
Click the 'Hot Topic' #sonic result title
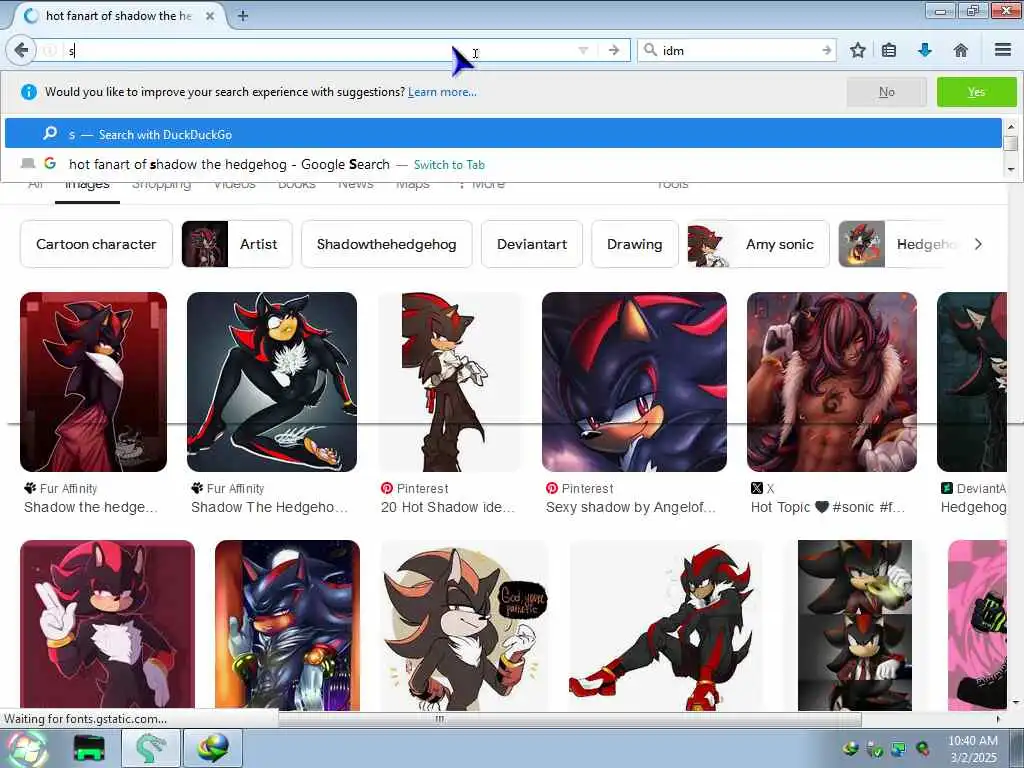pos(827,507)
